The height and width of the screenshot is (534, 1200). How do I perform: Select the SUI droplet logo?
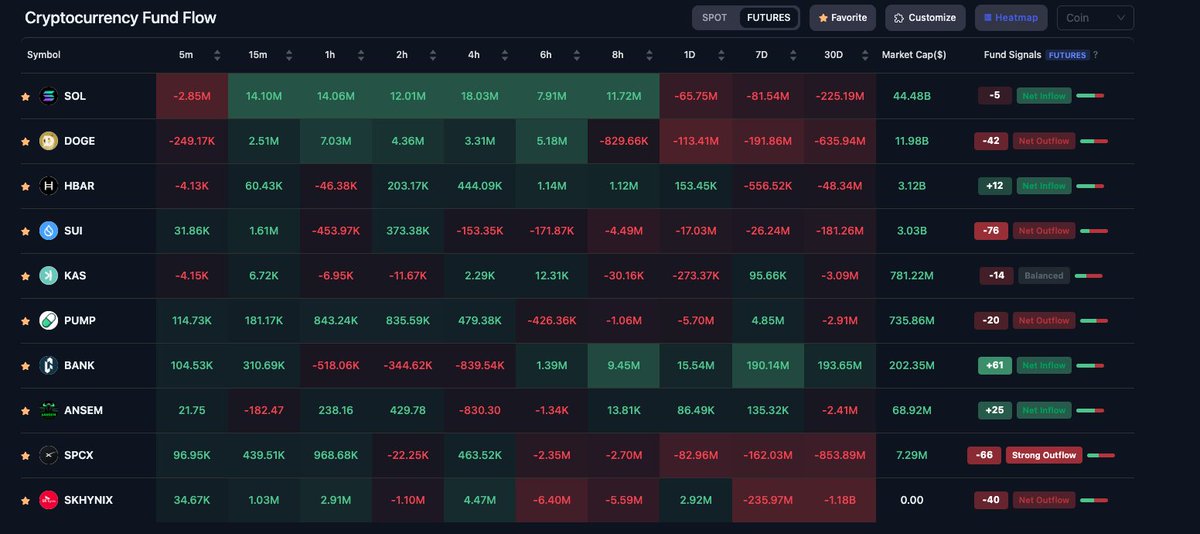(48, 231)
